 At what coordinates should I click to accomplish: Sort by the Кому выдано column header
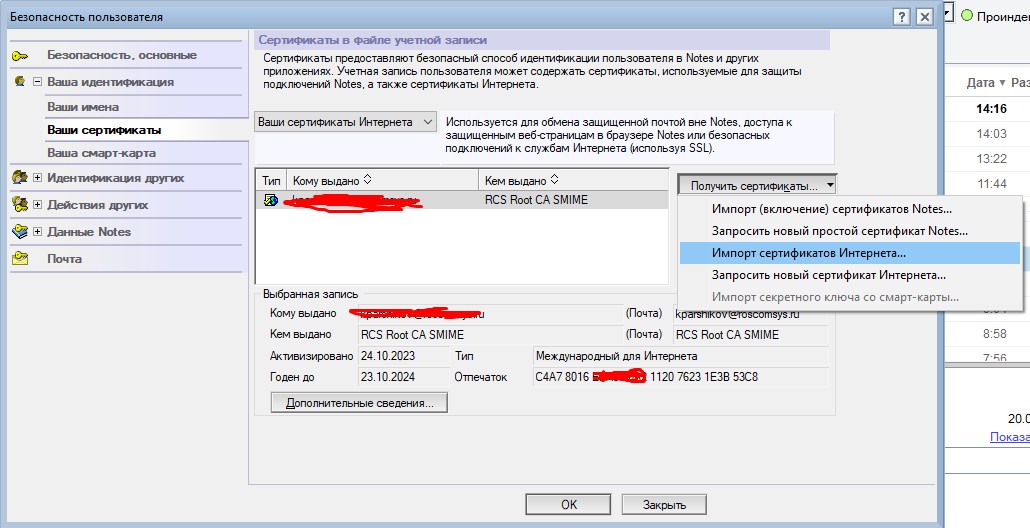pyautogui.click(x=383, y=180)
